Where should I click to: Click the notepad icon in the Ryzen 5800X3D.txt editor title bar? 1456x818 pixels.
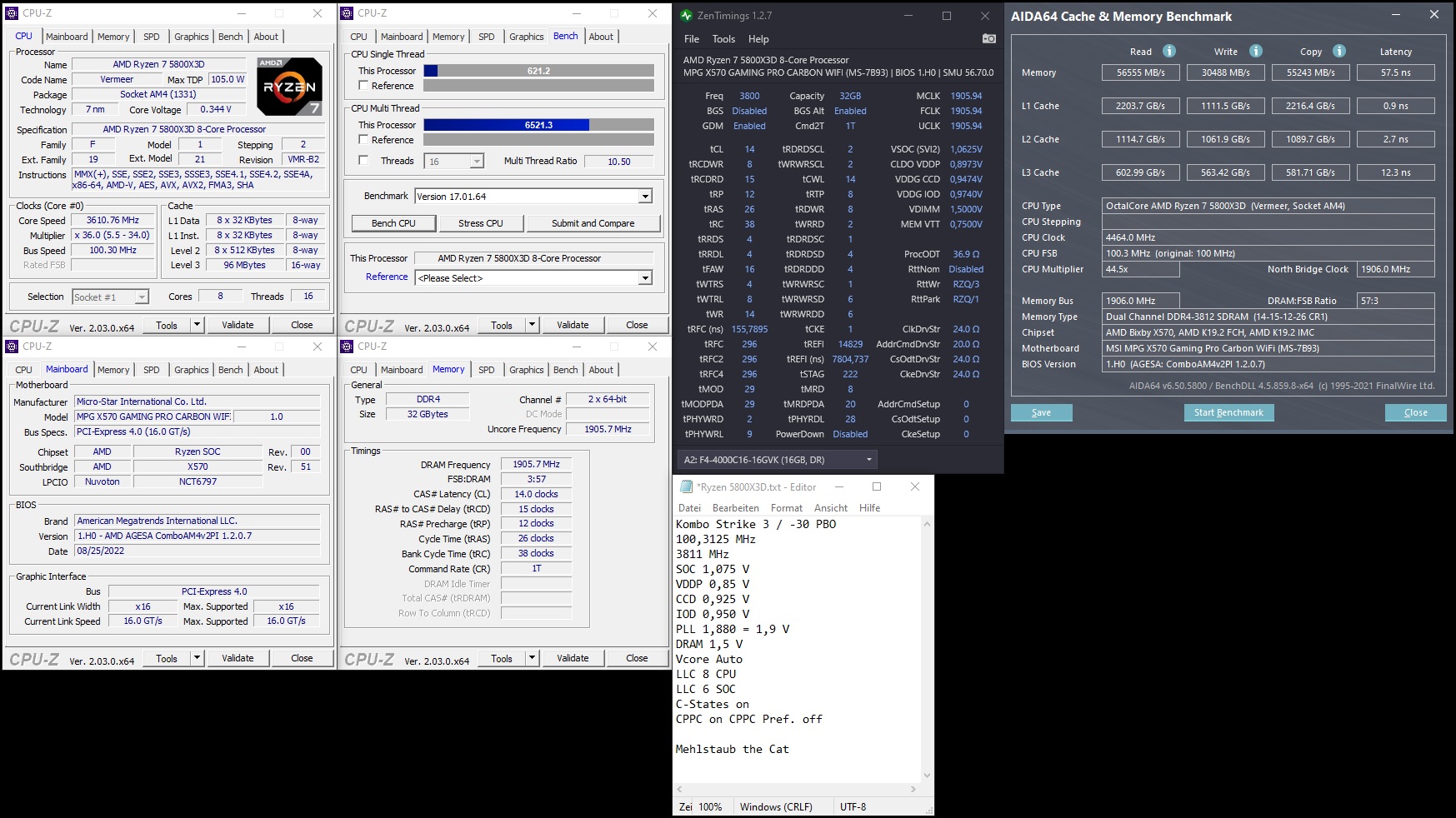tap(686, 486)
